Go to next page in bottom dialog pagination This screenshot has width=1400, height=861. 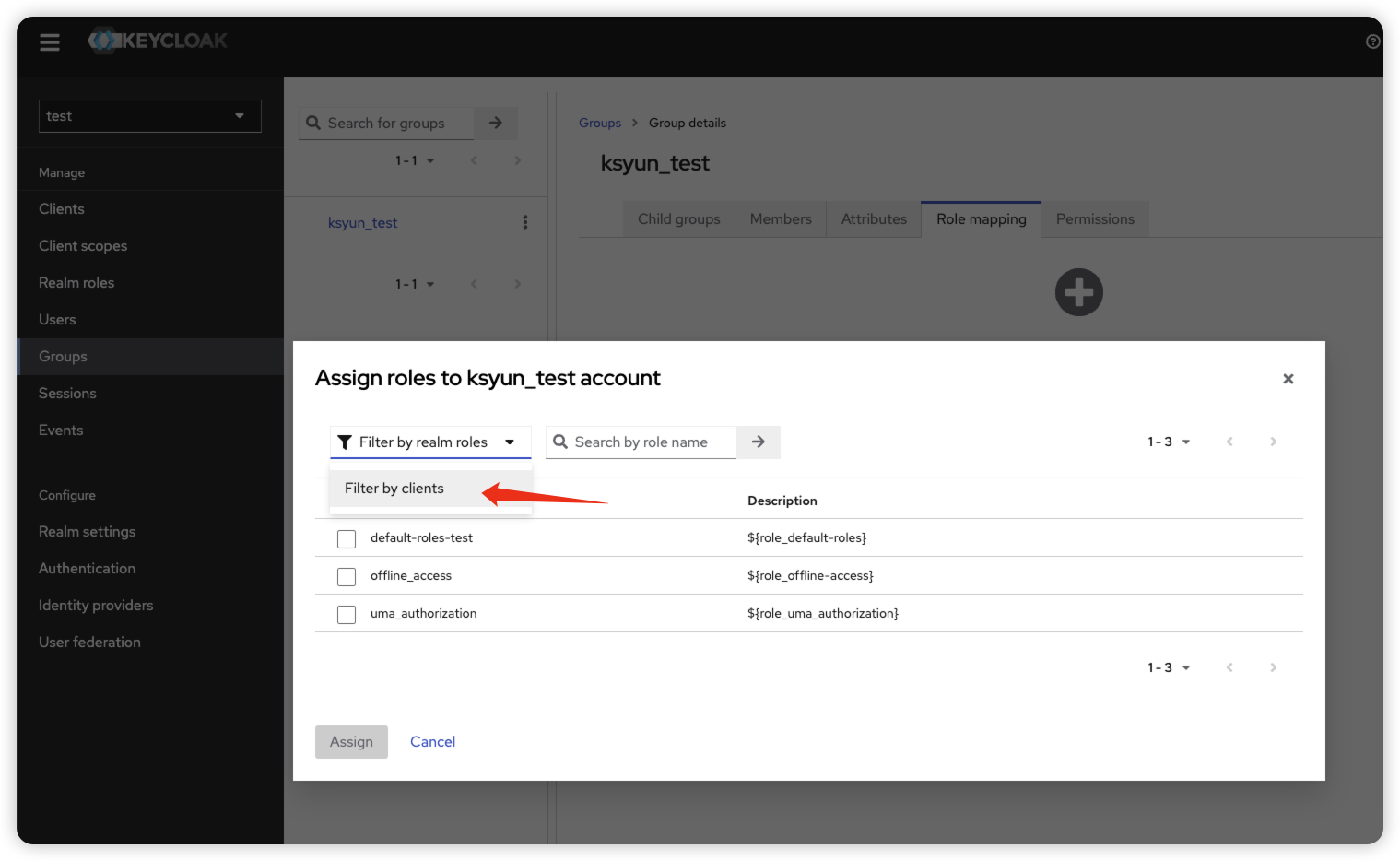click(1273, 667)
